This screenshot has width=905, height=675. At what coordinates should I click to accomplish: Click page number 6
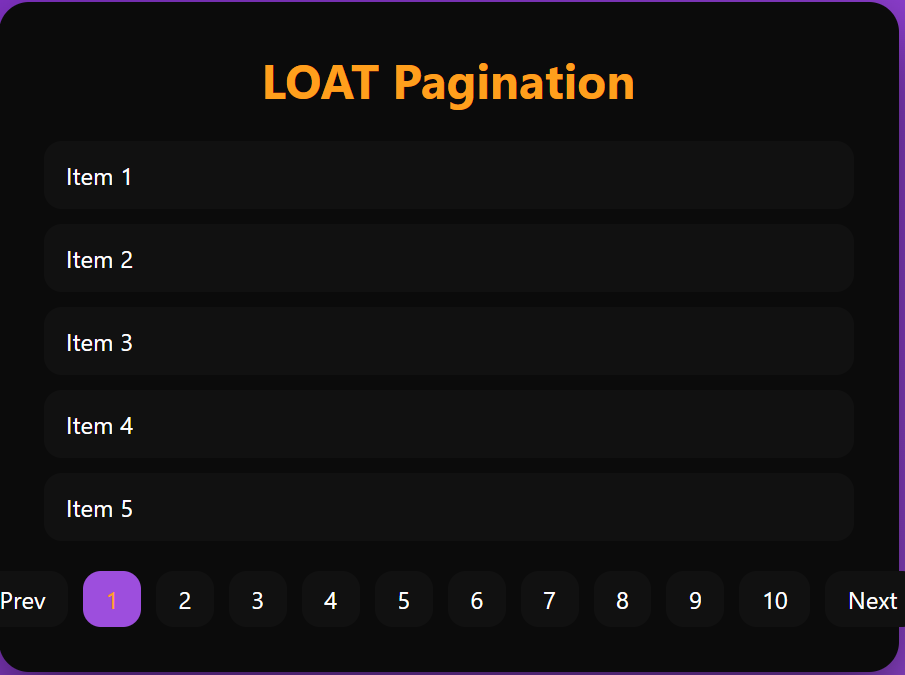click(477, 600)
